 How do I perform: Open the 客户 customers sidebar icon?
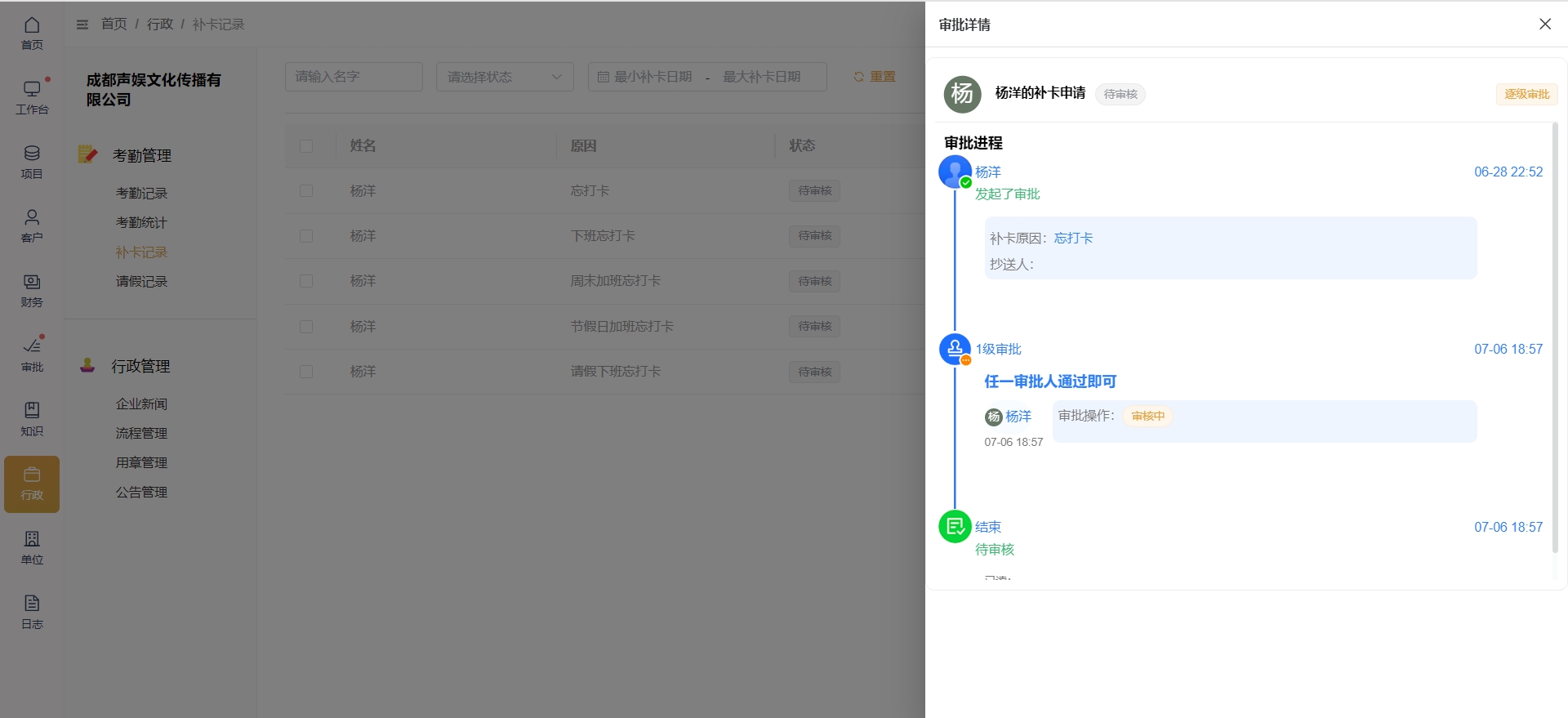32,225
